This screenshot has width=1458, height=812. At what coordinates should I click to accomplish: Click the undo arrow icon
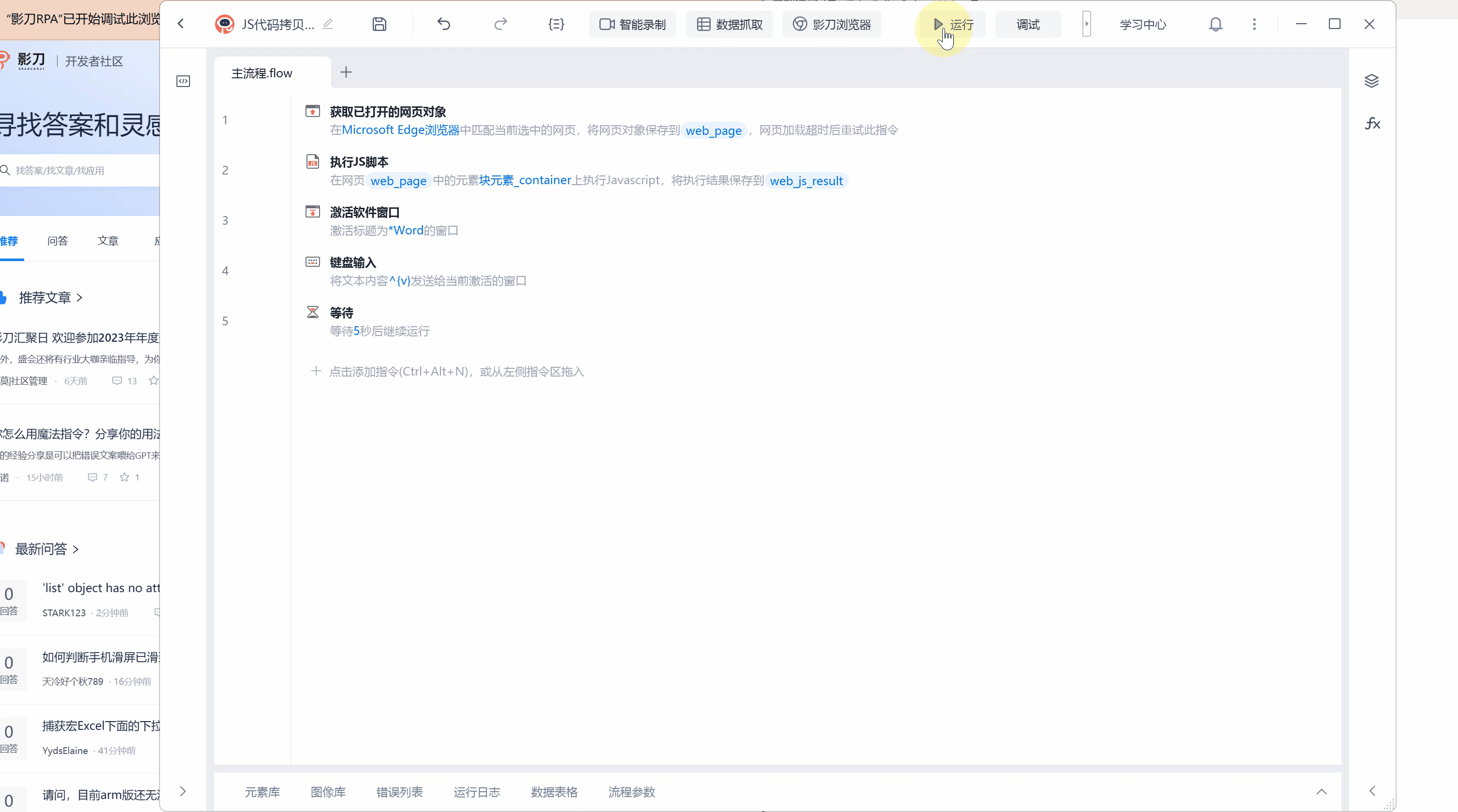point(444,24)
